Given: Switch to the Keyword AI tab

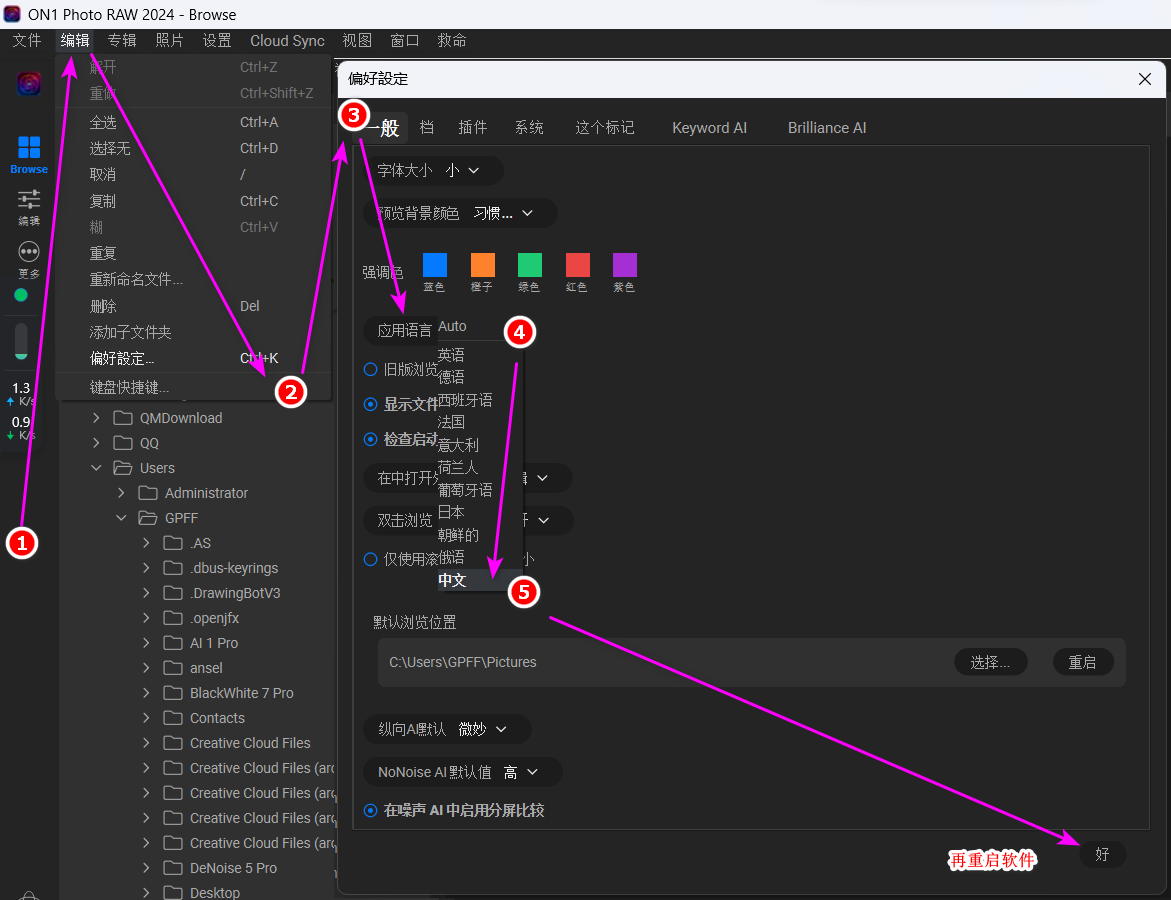Looking at the screenshot, I should click(x=709, y=128).
